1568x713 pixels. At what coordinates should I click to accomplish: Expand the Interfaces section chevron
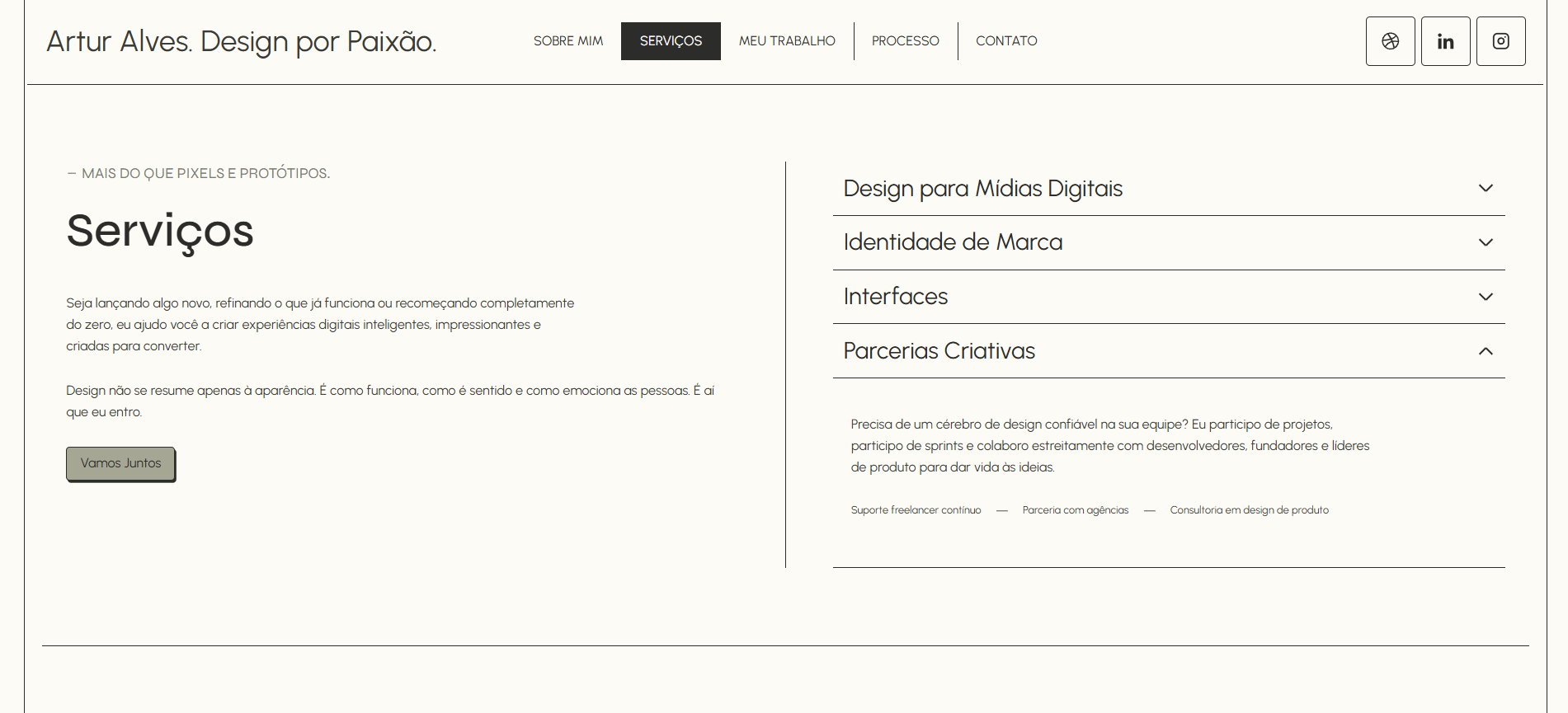click(1486, 297)
